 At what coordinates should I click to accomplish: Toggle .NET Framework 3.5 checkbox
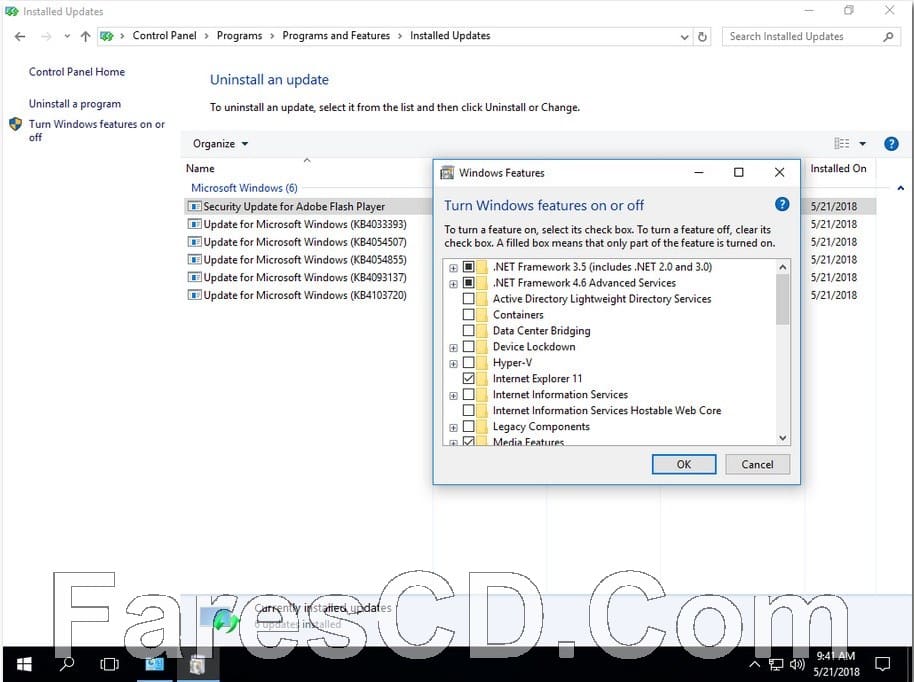(469, 266)
